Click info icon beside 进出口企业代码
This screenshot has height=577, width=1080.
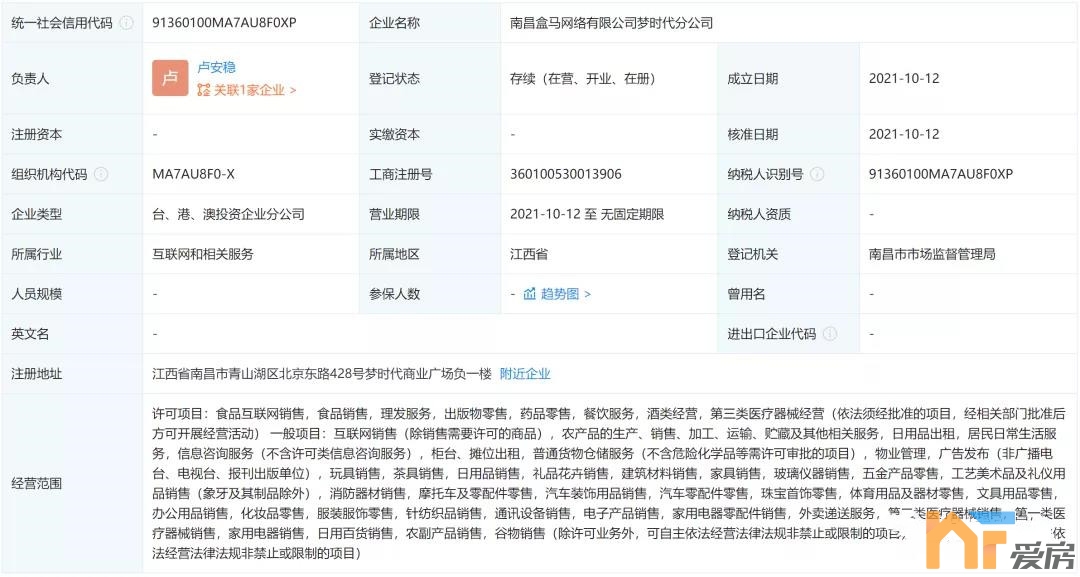830,334
